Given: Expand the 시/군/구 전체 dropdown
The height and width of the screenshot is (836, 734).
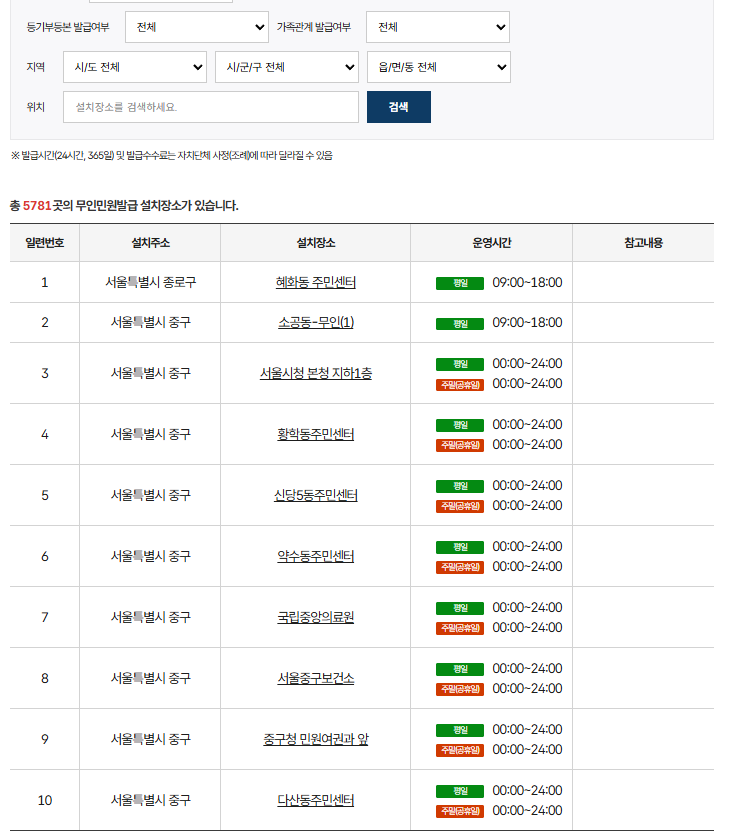Looking at the screenshot, I should 286,67.
